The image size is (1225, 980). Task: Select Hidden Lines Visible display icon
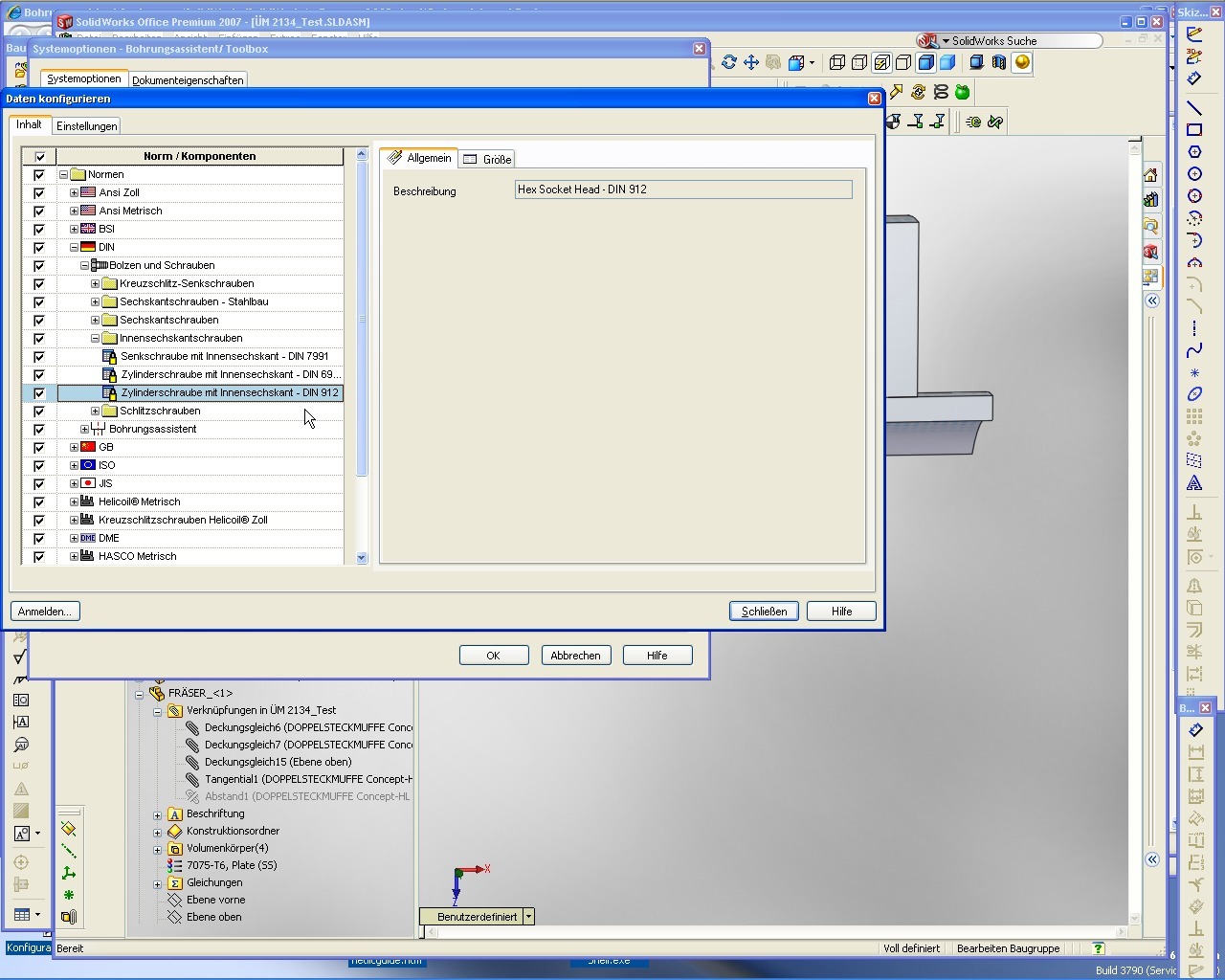(859, 62)
